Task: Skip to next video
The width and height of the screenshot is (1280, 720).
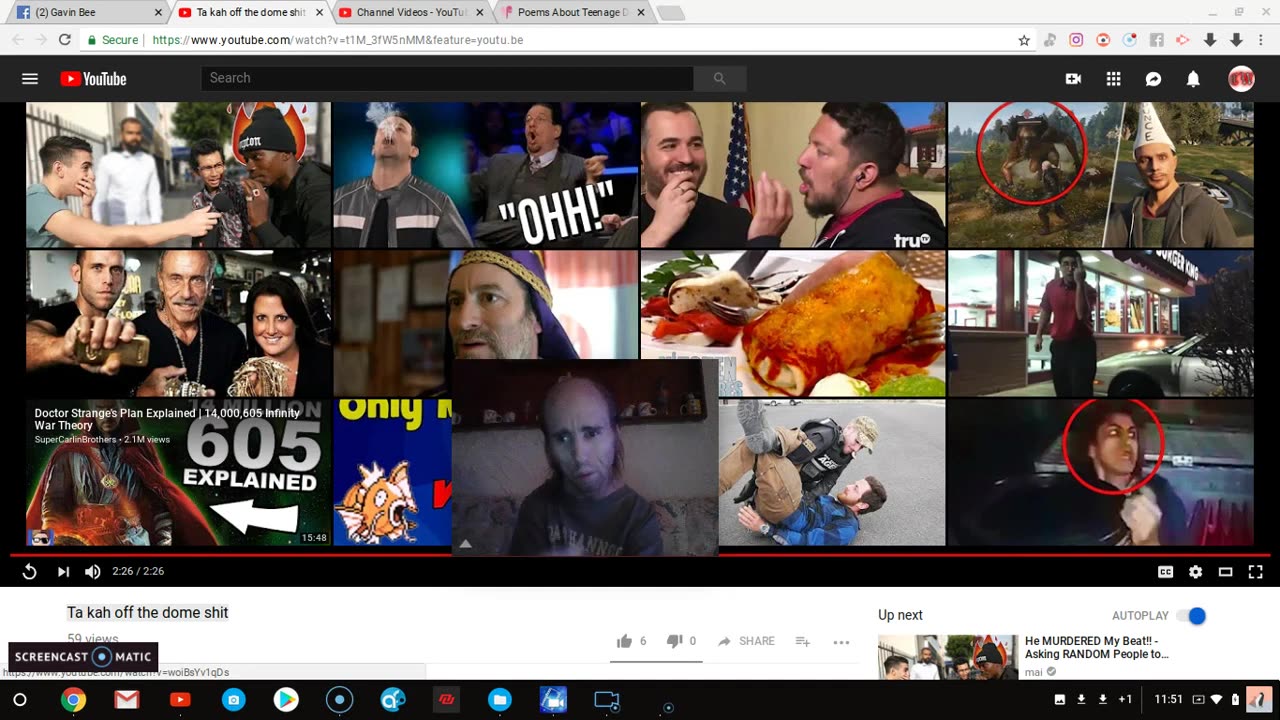Action: click(63, 571)
